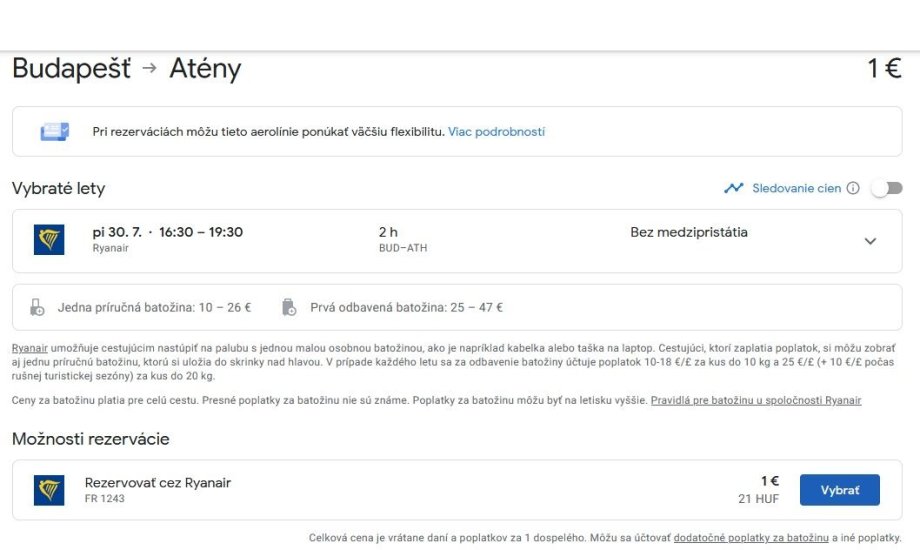This screenshot has height=550, width=920.
Task: Click the checked baggage icon
Action: [x=289, y=307]
